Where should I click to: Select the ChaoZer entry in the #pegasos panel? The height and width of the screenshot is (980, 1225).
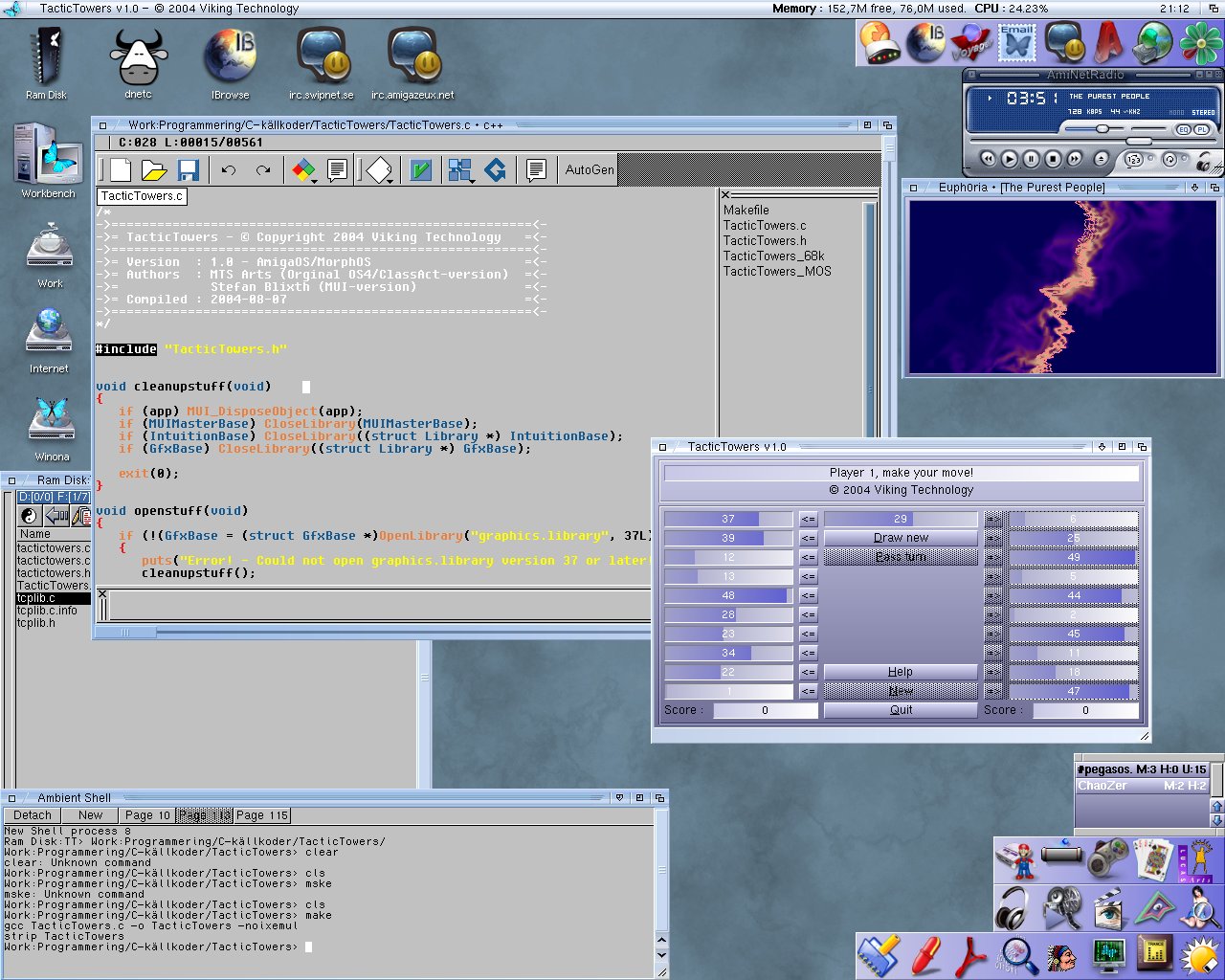click(x=1143, y=786)
